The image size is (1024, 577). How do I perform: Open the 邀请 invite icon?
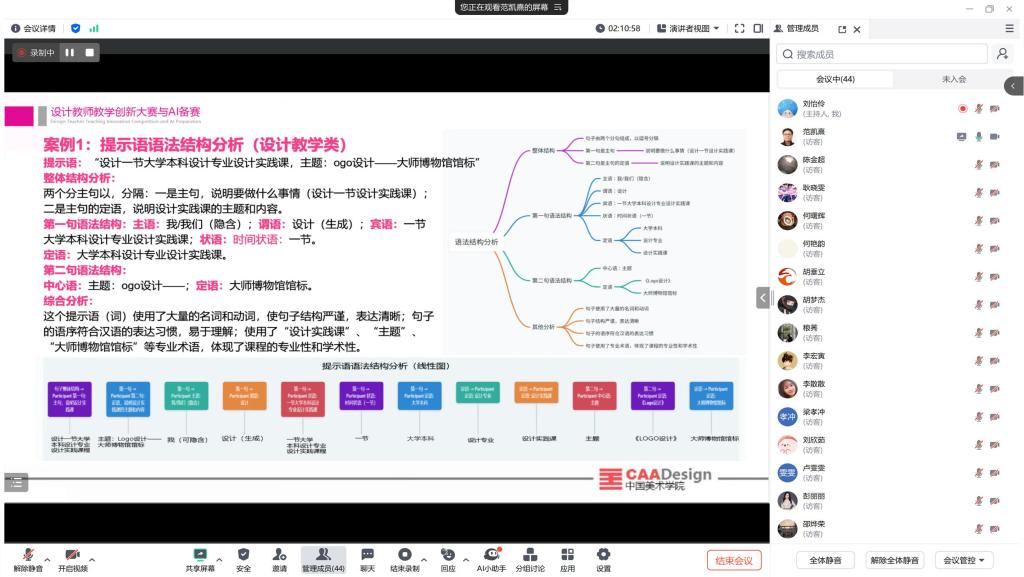click(279, 554)
